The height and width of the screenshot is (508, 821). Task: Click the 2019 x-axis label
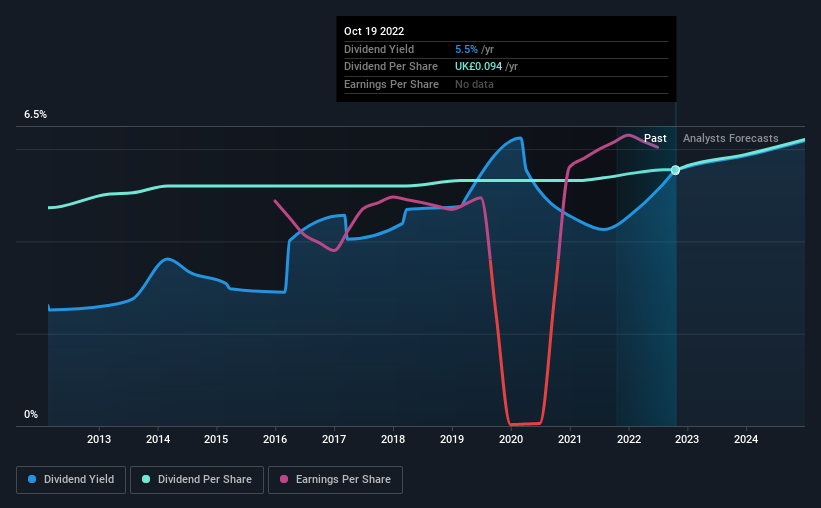click(x=452, y=439)
